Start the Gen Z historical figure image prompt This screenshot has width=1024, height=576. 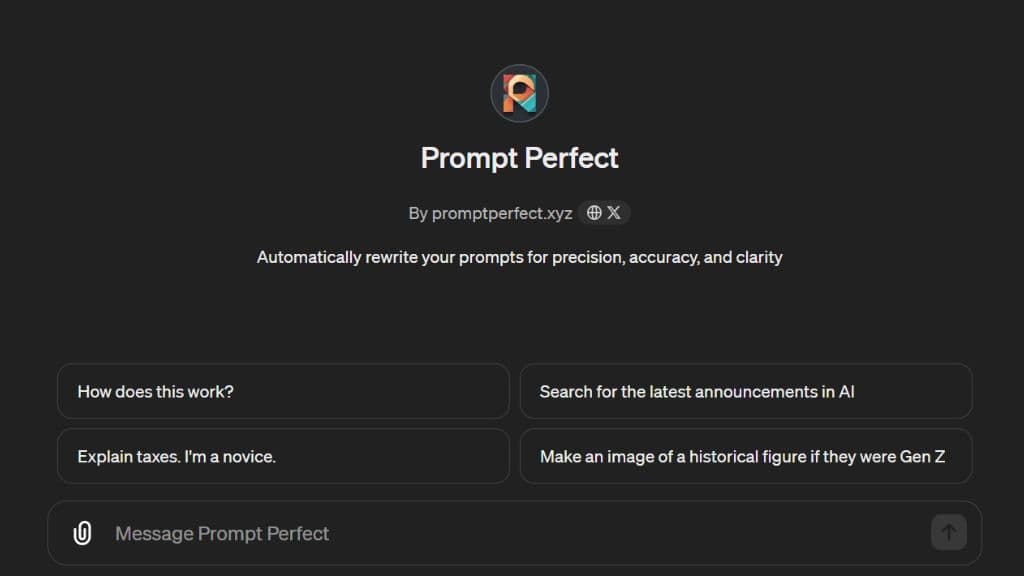click(x=746, y=456)
